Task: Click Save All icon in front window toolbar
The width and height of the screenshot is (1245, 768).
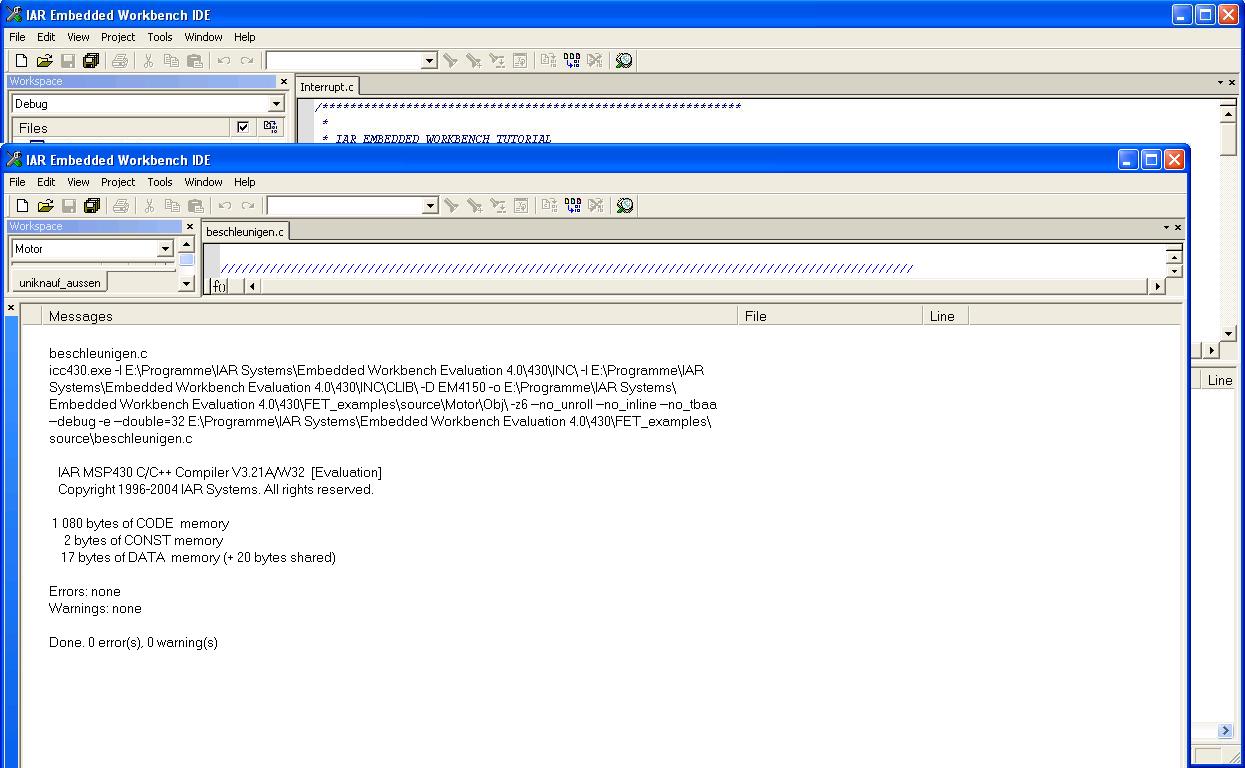Action: click(92, 206)
